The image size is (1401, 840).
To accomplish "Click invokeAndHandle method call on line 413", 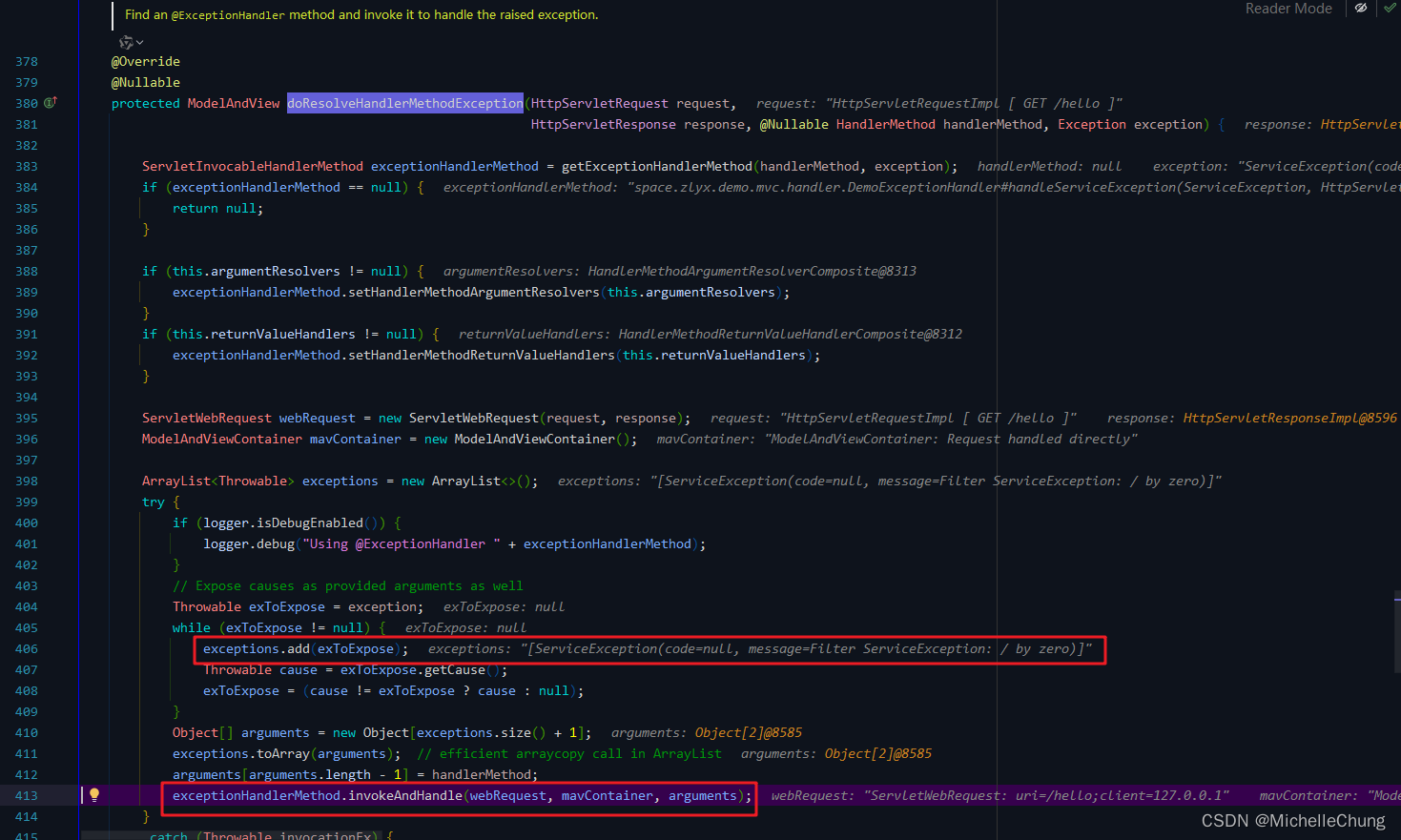I will [405, 795].
